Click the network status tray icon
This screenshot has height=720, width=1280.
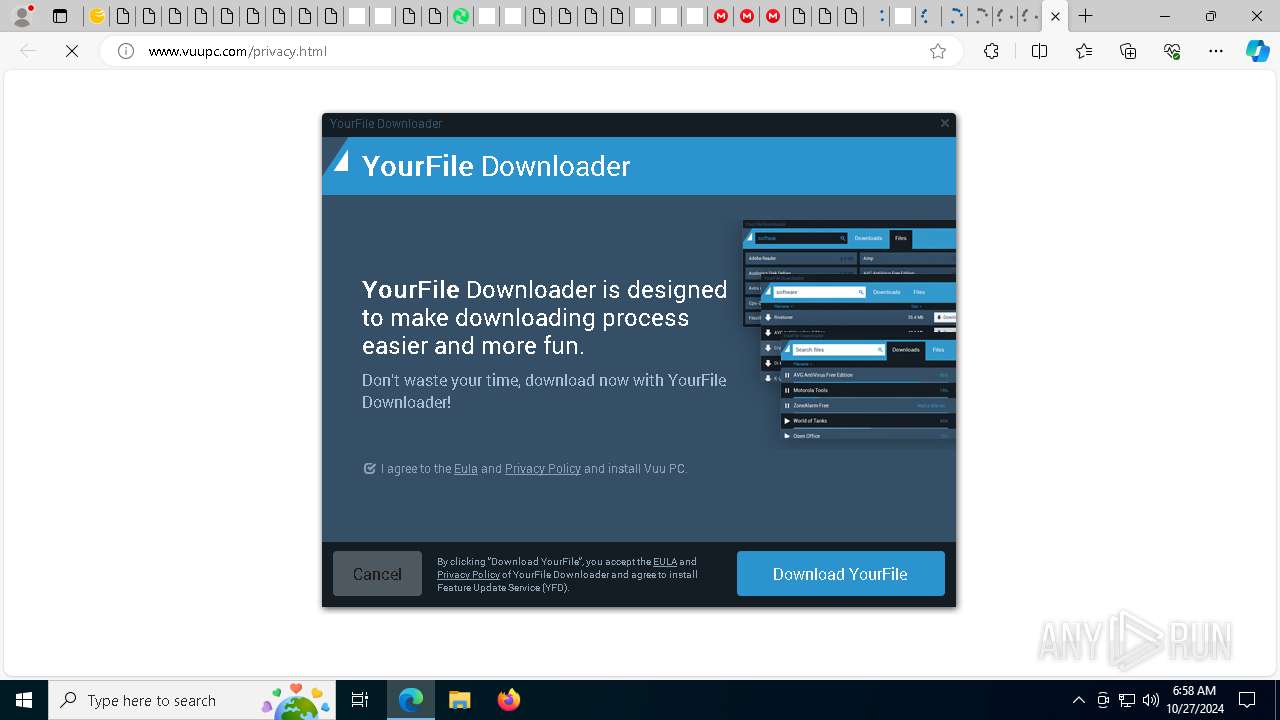1127,700
